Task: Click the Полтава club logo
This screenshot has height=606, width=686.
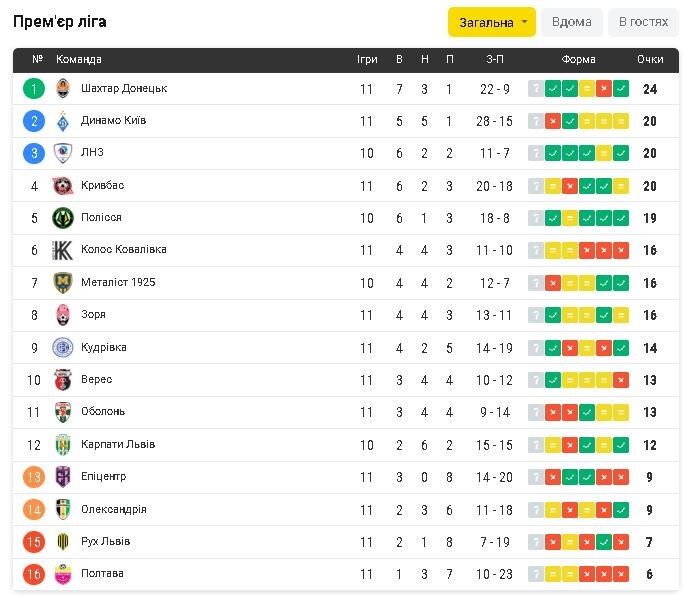Action: click(x=63, y=574)
